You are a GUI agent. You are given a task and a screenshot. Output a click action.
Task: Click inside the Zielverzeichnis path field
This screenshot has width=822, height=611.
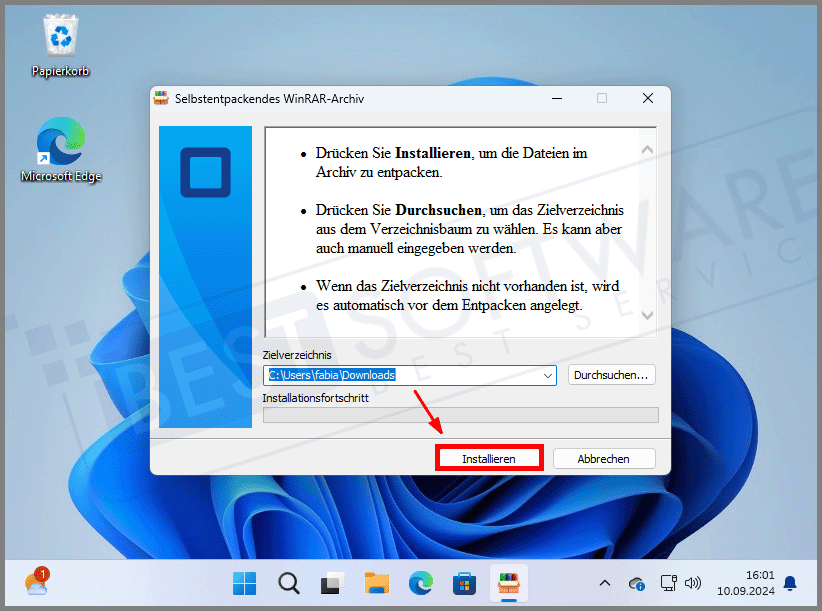pyautogui.click(x=400, y=375)
